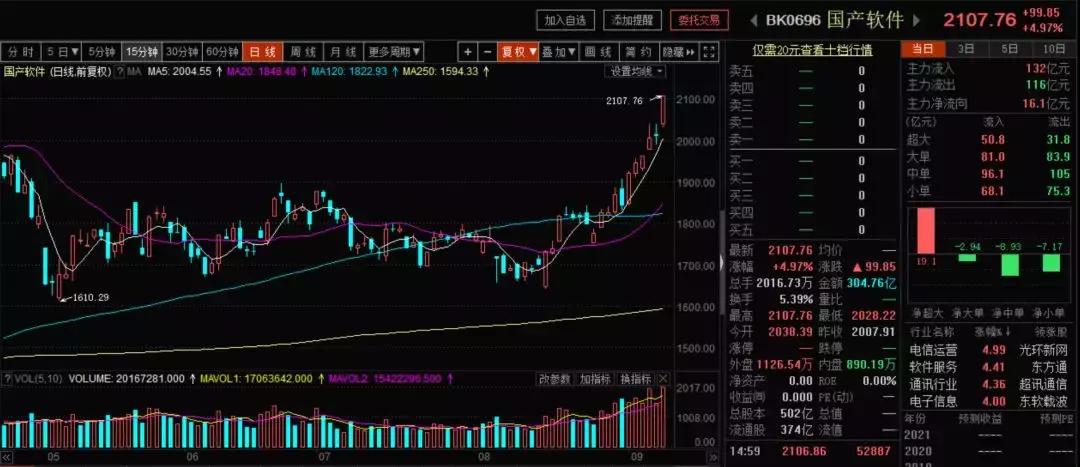
Task: Select the 日线 daily chart
Action: coord(262,52)
